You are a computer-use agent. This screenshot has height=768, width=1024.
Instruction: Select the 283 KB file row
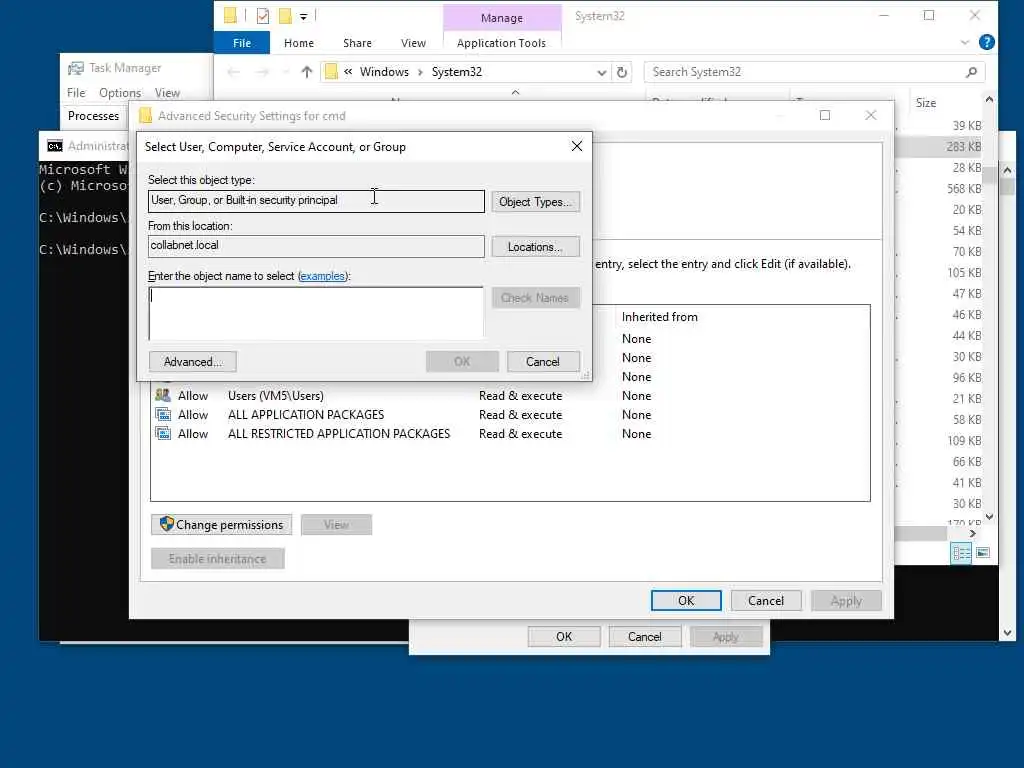[x=940, y=146]
